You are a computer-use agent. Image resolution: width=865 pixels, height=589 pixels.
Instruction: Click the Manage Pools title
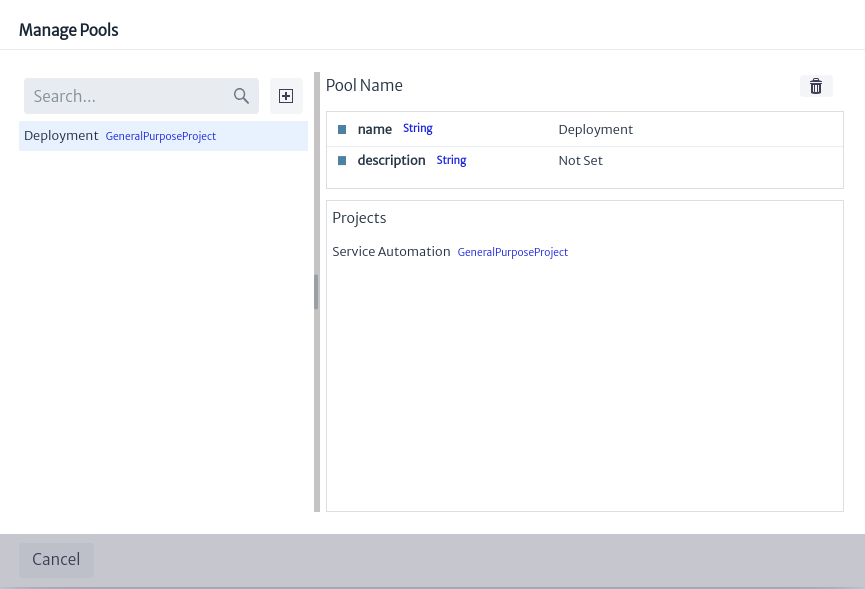click(x=68, y=30)
